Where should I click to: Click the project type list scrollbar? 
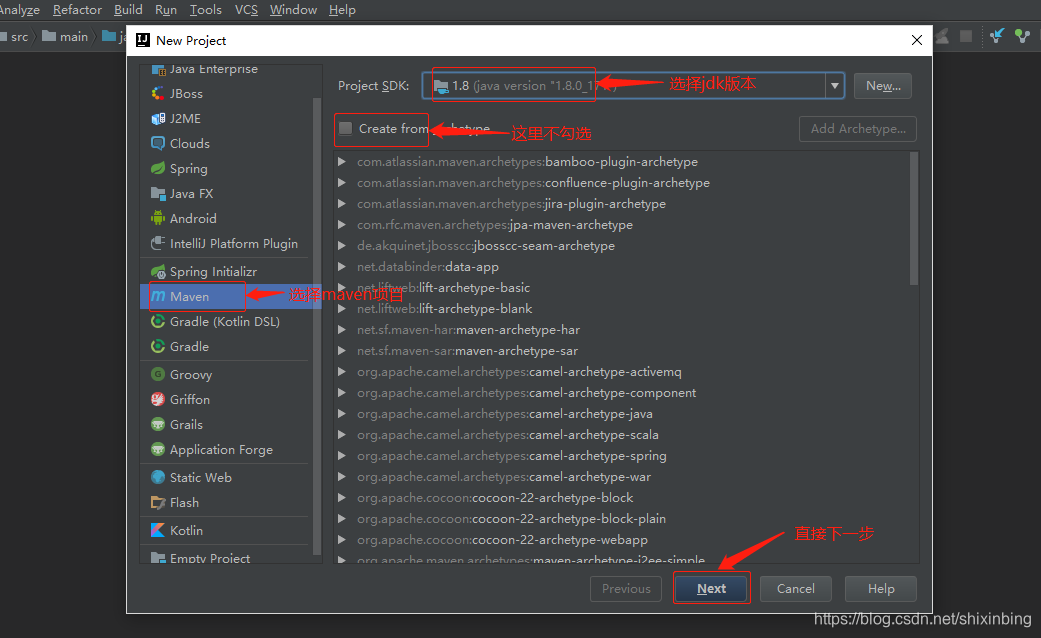point(317,325)
